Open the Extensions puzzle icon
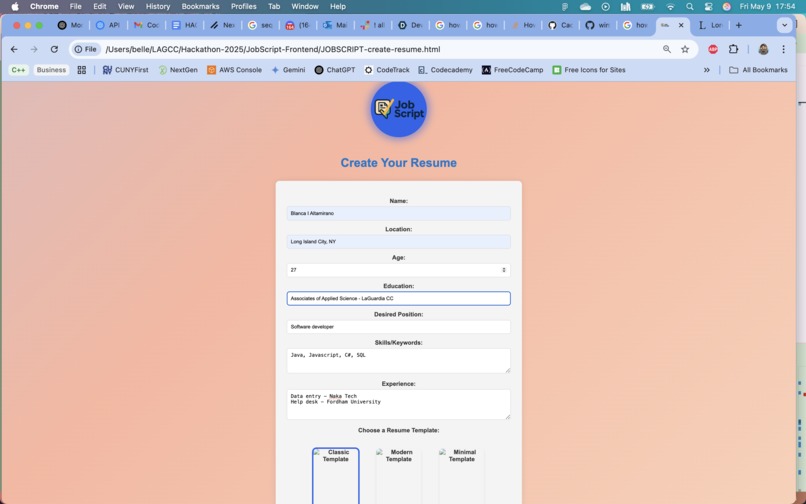 tap(734, 49)
